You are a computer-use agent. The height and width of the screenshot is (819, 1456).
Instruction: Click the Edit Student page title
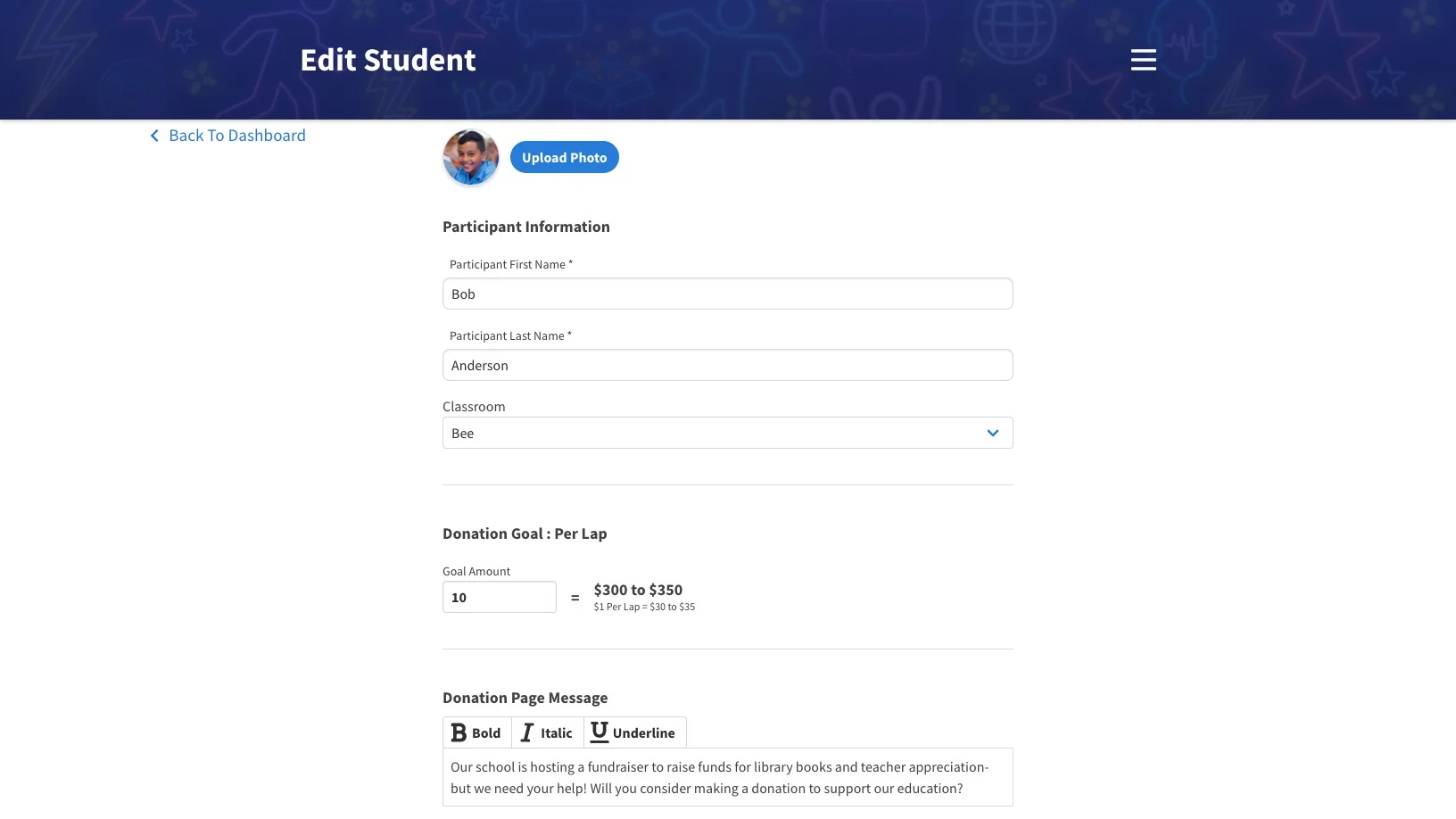pos(388,60)
